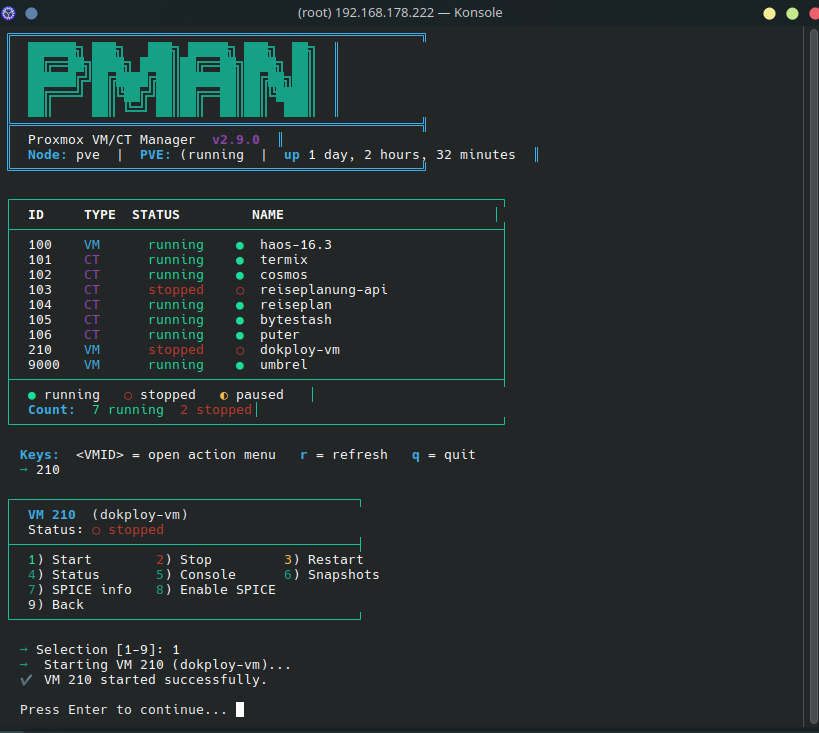Click the green status dot for reiseplan
The image size is (819, 733).
[x=240, y=306]
